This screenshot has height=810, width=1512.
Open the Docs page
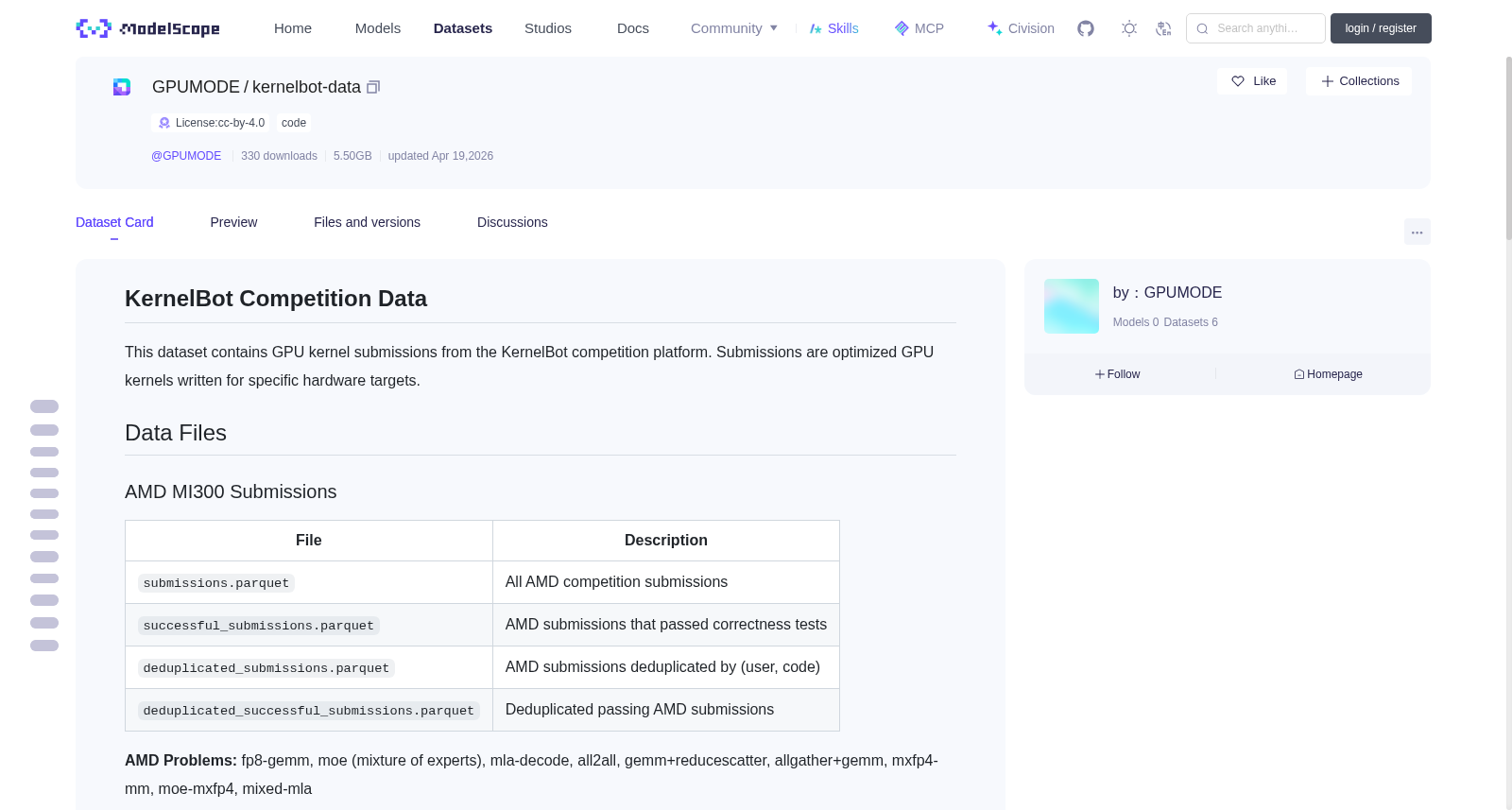click(x=633, y=28)
